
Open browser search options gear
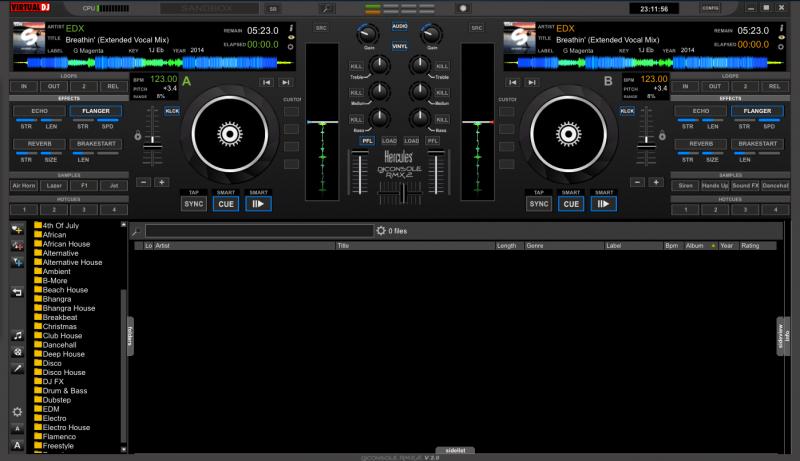[381, 231]
